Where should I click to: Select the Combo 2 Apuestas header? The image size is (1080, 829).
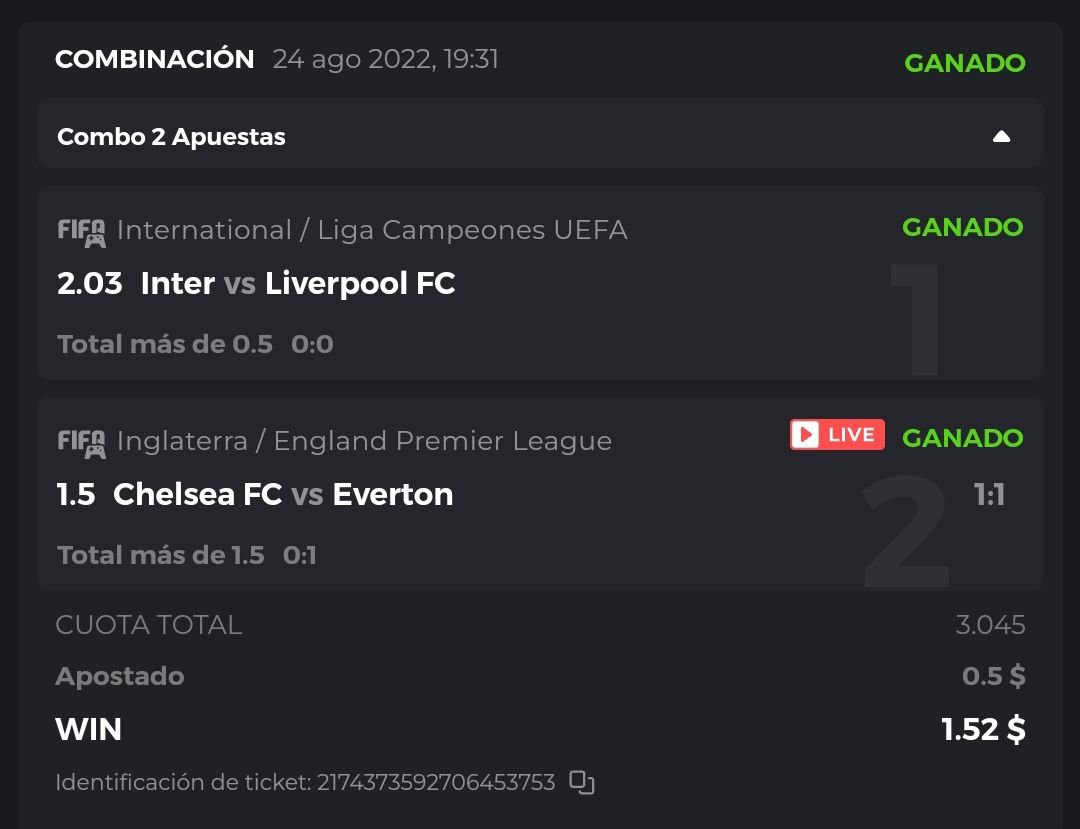point(171,137)
